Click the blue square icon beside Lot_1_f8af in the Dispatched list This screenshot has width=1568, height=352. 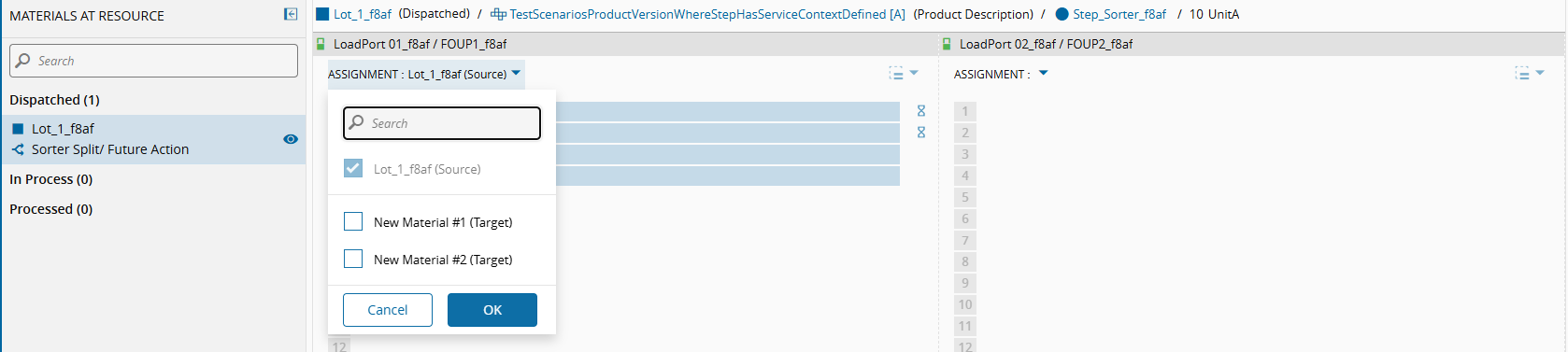18,129
